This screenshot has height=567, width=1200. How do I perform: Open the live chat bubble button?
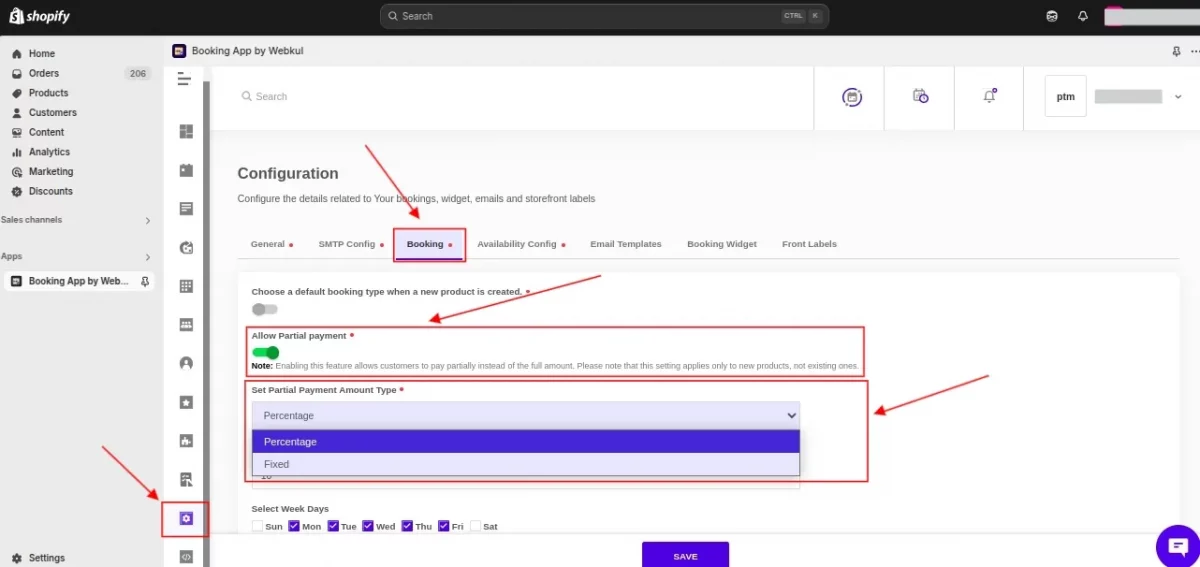point(1177,546)
